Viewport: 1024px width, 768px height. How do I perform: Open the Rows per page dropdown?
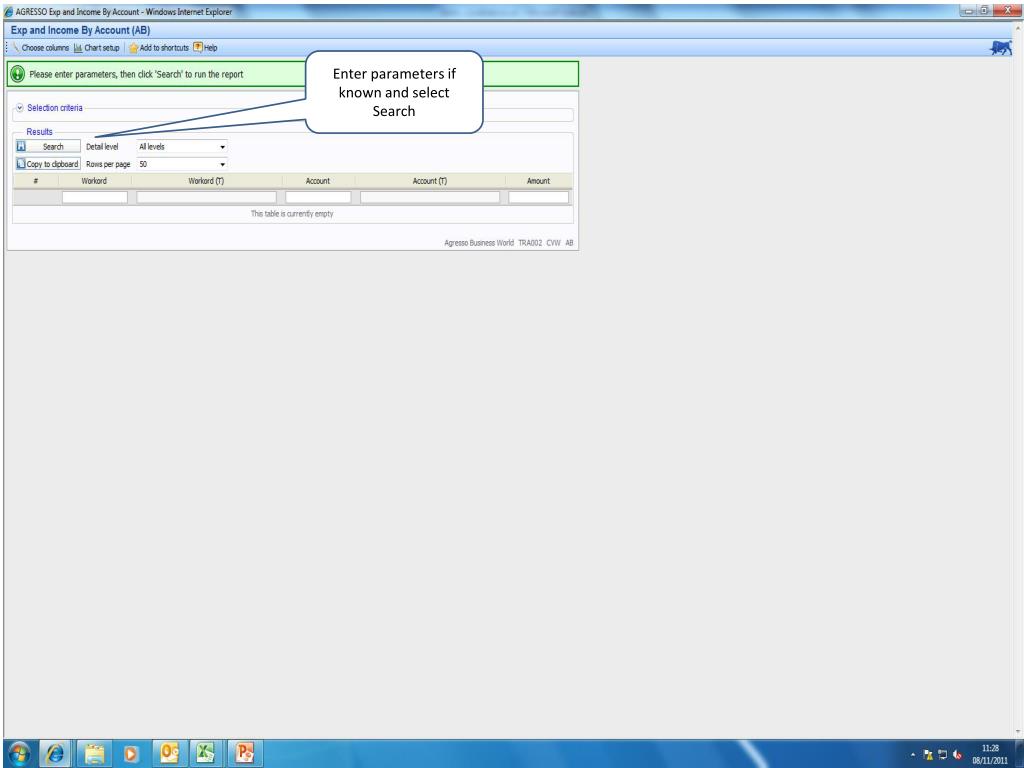pos(182,164)
